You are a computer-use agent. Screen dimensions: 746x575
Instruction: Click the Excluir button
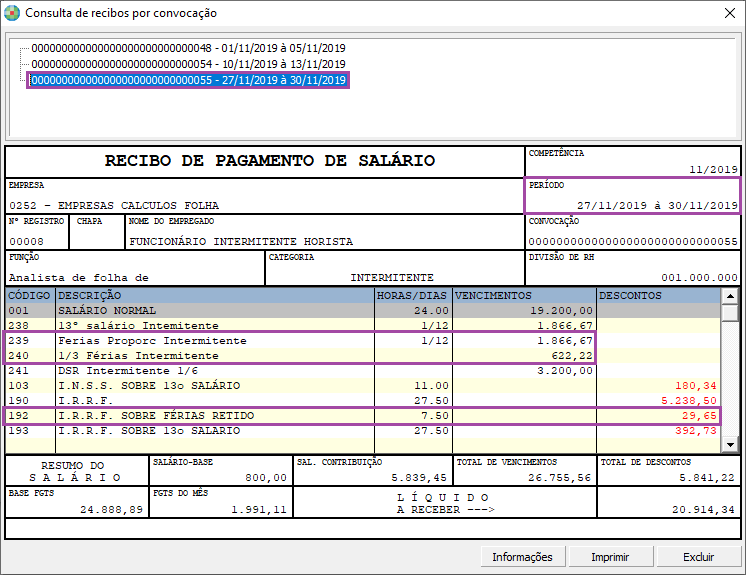(698, 557)
